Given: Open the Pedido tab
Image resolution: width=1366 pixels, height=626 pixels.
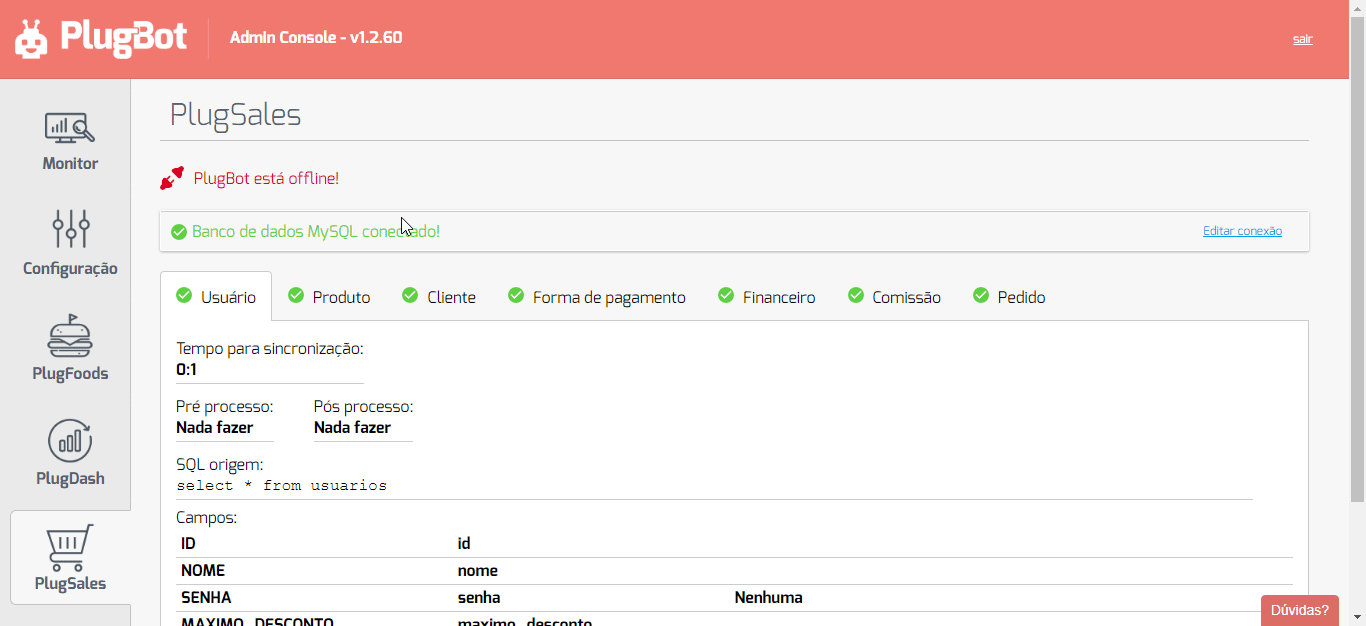Looking at the screenshot, I should coord(1010,297).
